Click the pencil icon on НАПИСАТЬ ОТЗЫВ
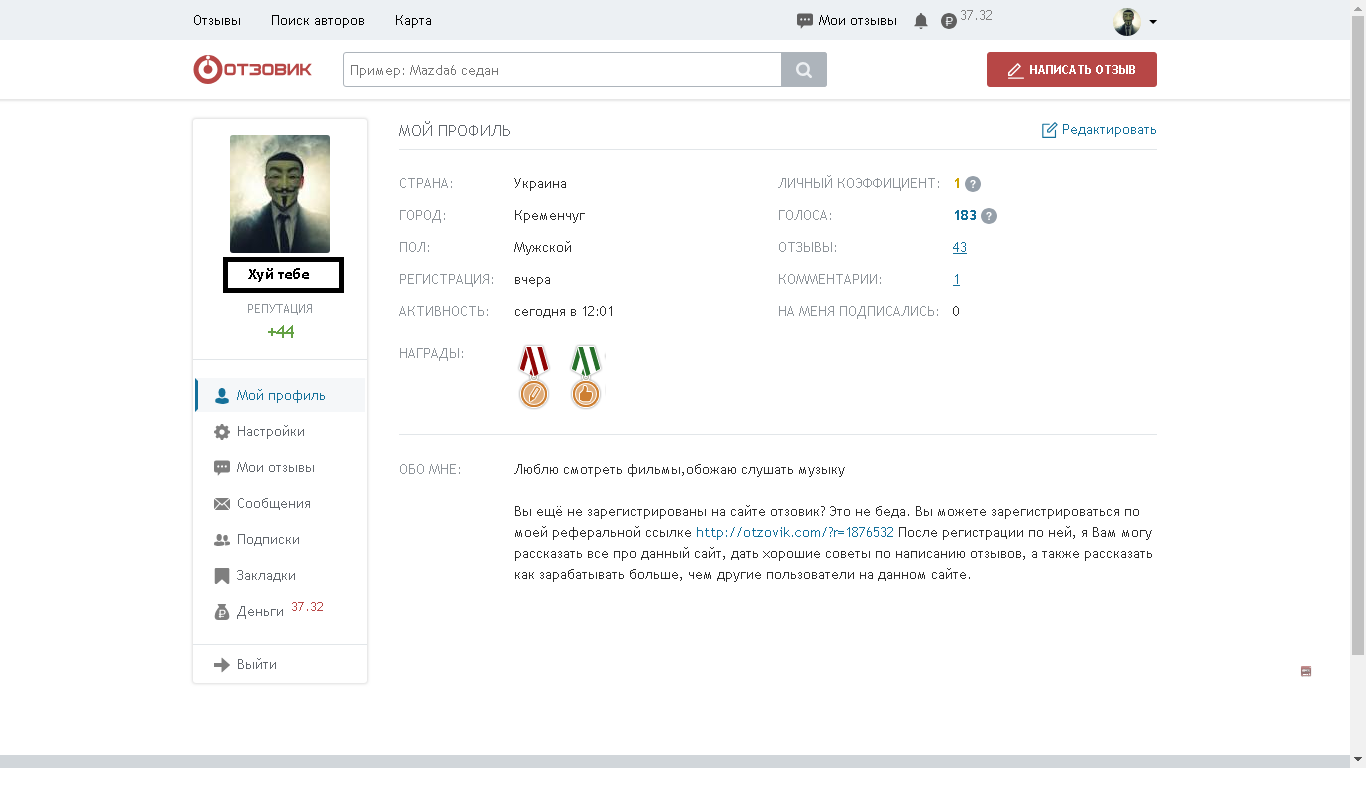Viewport: 1366px width, 794px height. (x=1015, y=70)
